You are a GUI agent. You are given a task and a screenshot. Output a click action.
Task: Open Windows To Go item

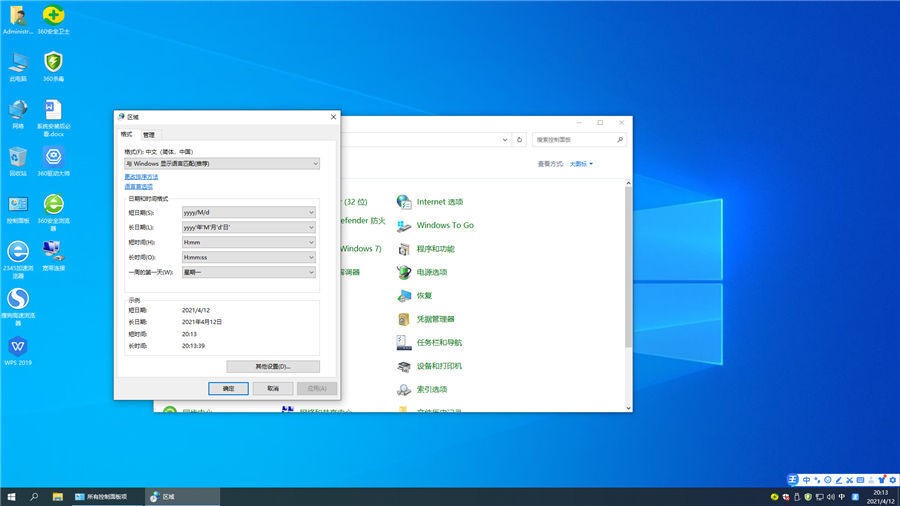pyautogui.click(x=444, y=225)
